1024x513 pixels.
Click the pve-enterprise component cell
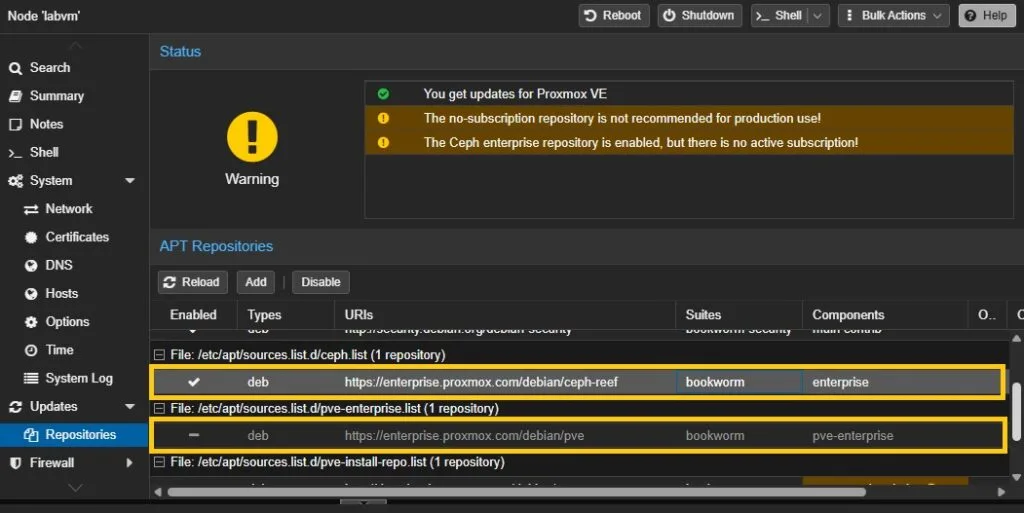852,436
